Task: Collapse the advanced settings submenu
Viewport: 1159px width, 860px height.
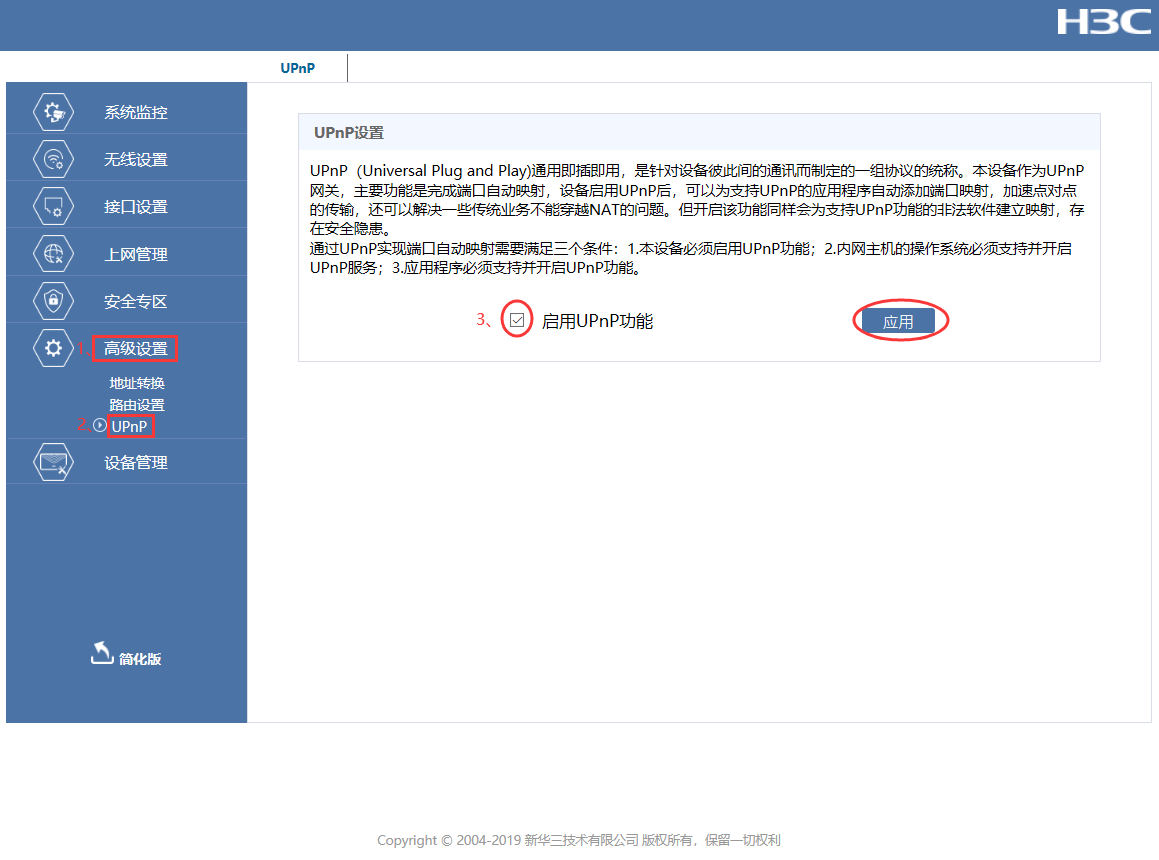Action: (134, 347)
